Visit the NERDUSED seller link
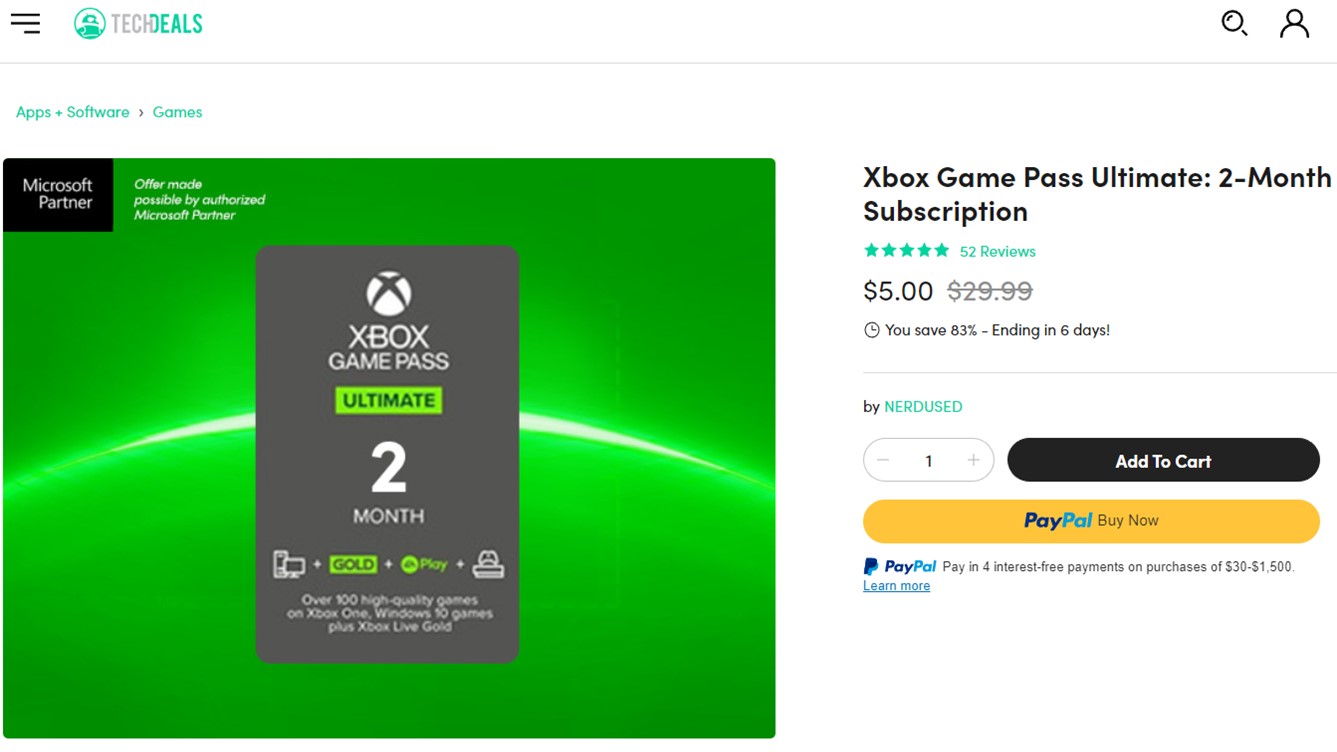 [x=923, y=407]
